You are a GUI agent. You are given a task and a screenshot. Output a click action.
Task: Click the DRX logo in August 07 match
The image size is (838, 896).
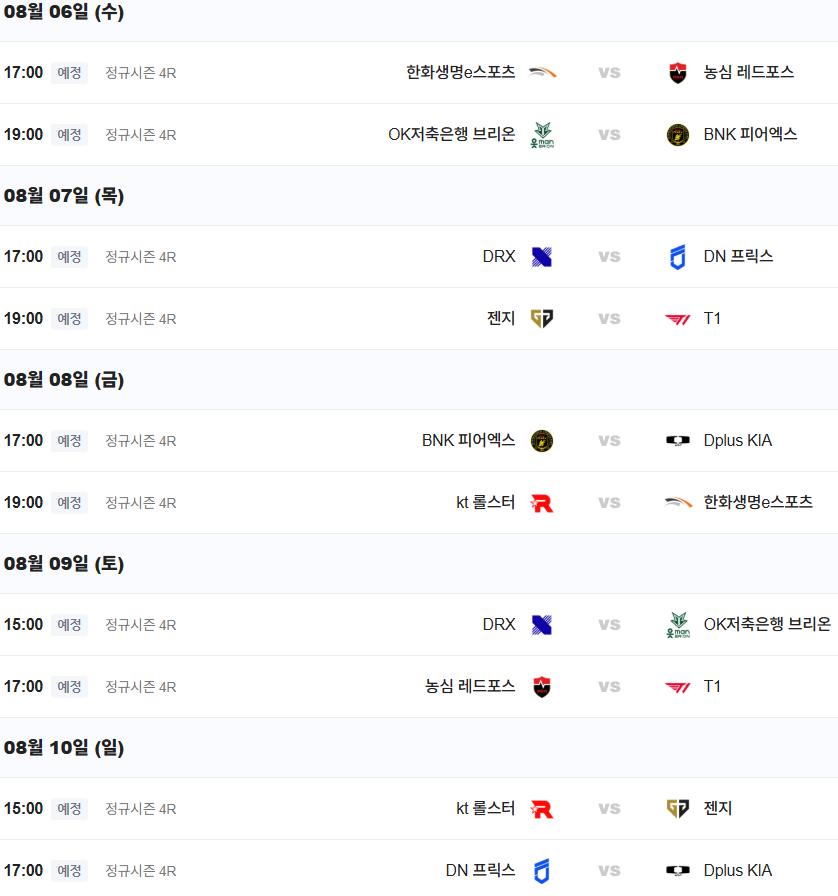pos(542,257)
